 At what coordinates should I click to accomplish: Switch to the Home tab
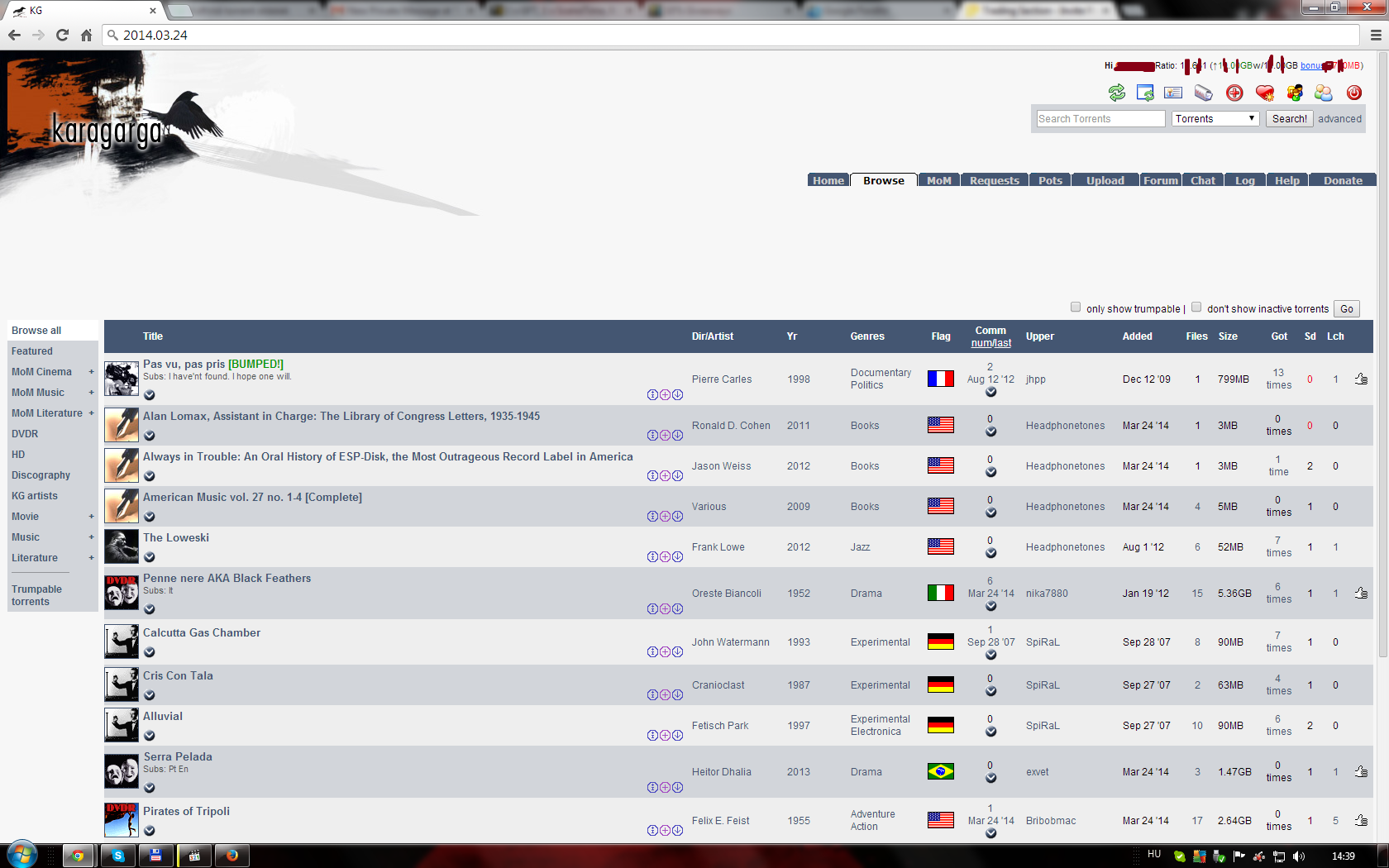[x=828, y=180]
